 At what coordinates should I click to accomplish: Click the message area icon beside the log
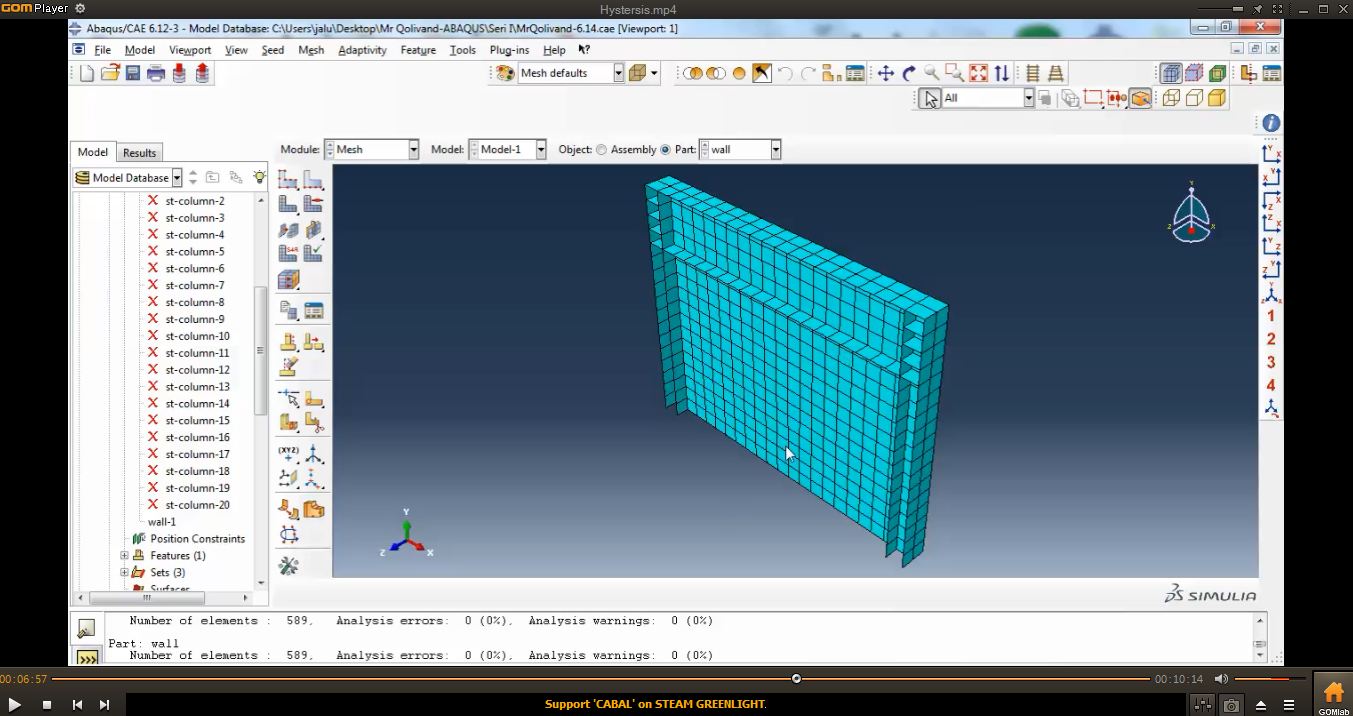[x=87, y=629]
